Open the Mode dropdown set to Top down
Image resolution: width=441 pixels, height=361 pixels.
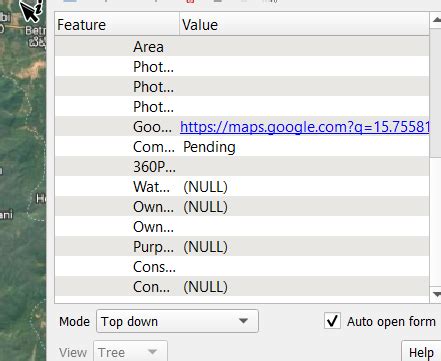coord(177,321)
